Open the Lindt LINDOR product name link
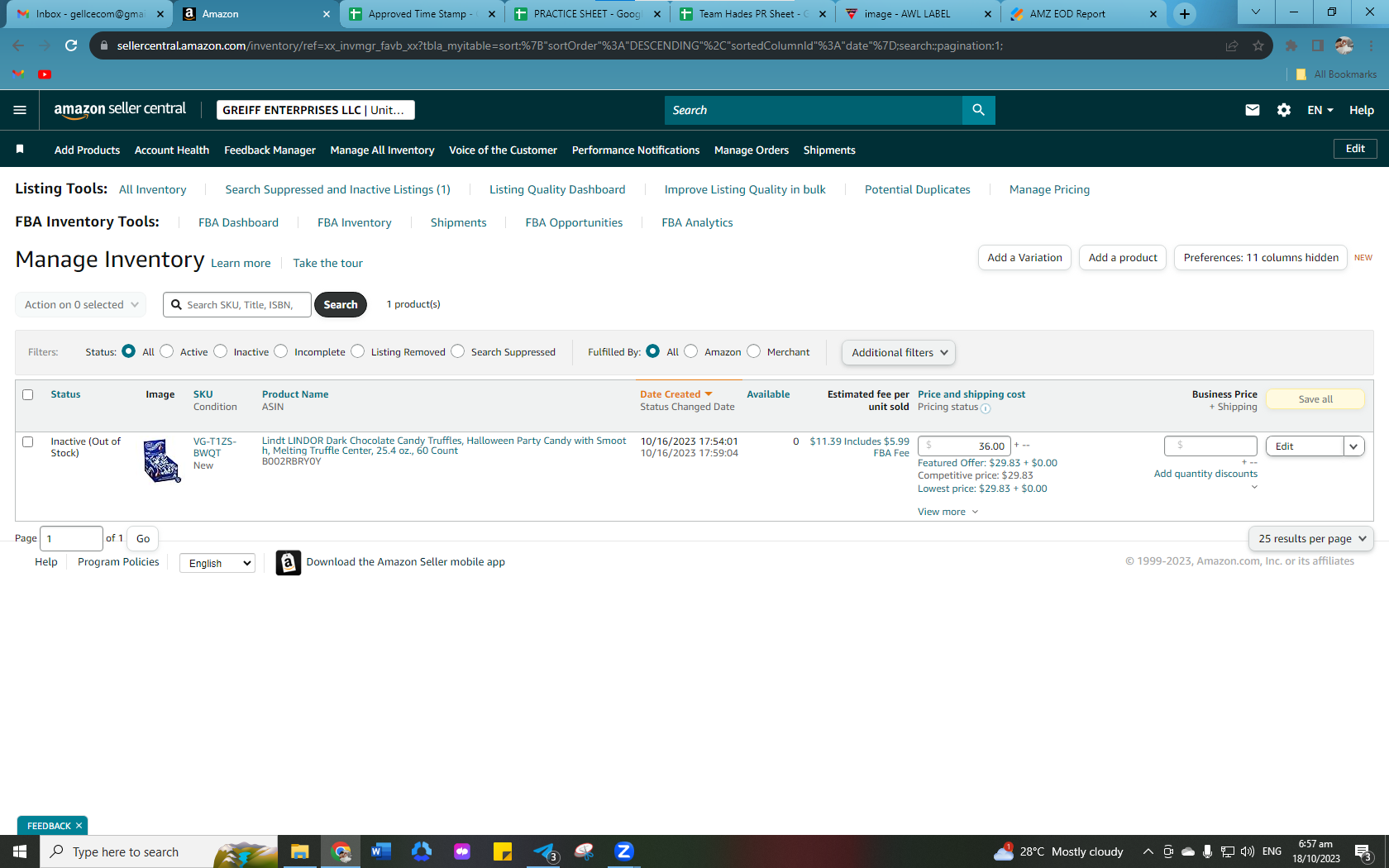 [444, 446]
